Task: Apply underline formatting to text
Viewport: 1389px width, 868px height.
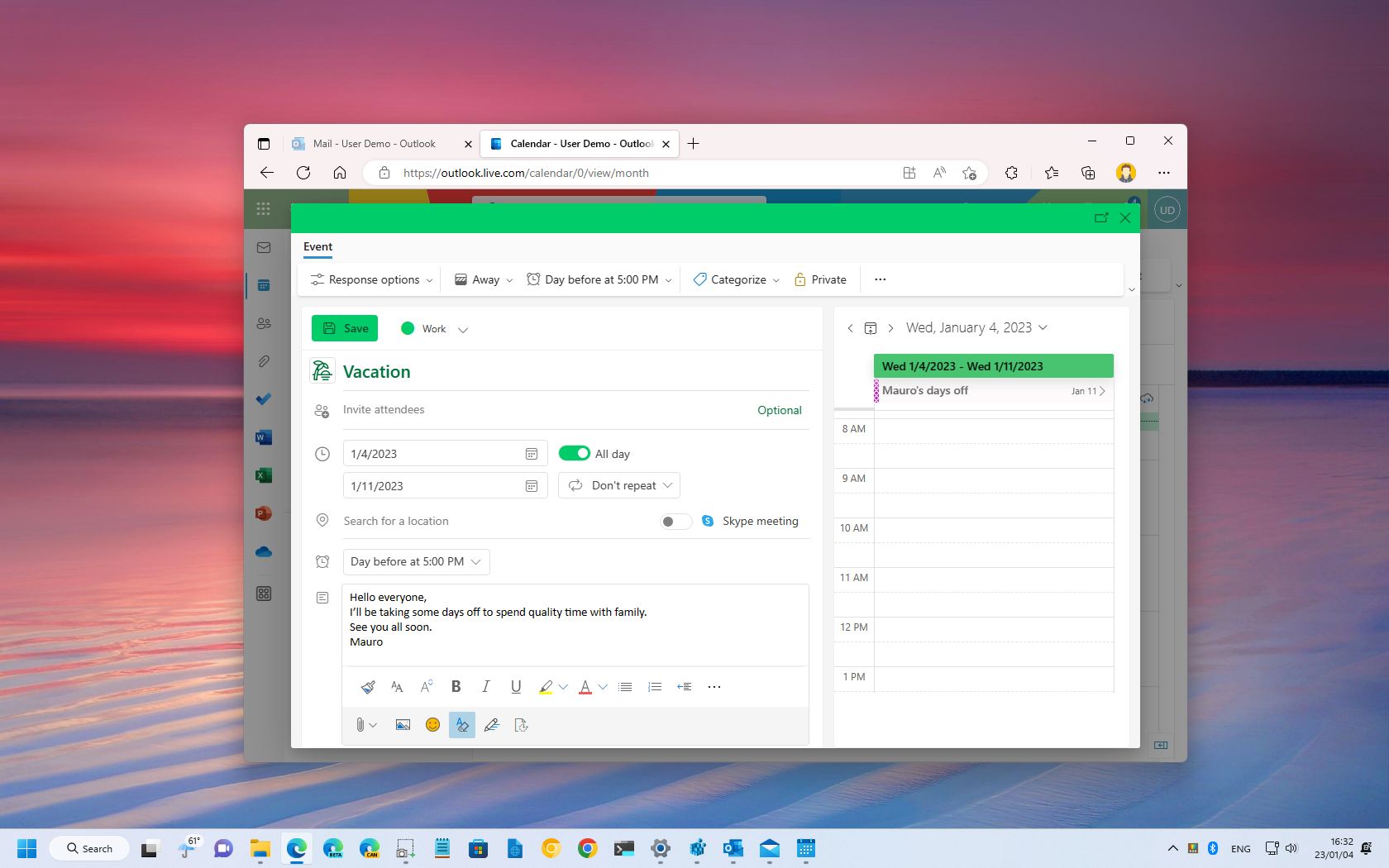Action: pyautogui.click(x=516, y=686)
